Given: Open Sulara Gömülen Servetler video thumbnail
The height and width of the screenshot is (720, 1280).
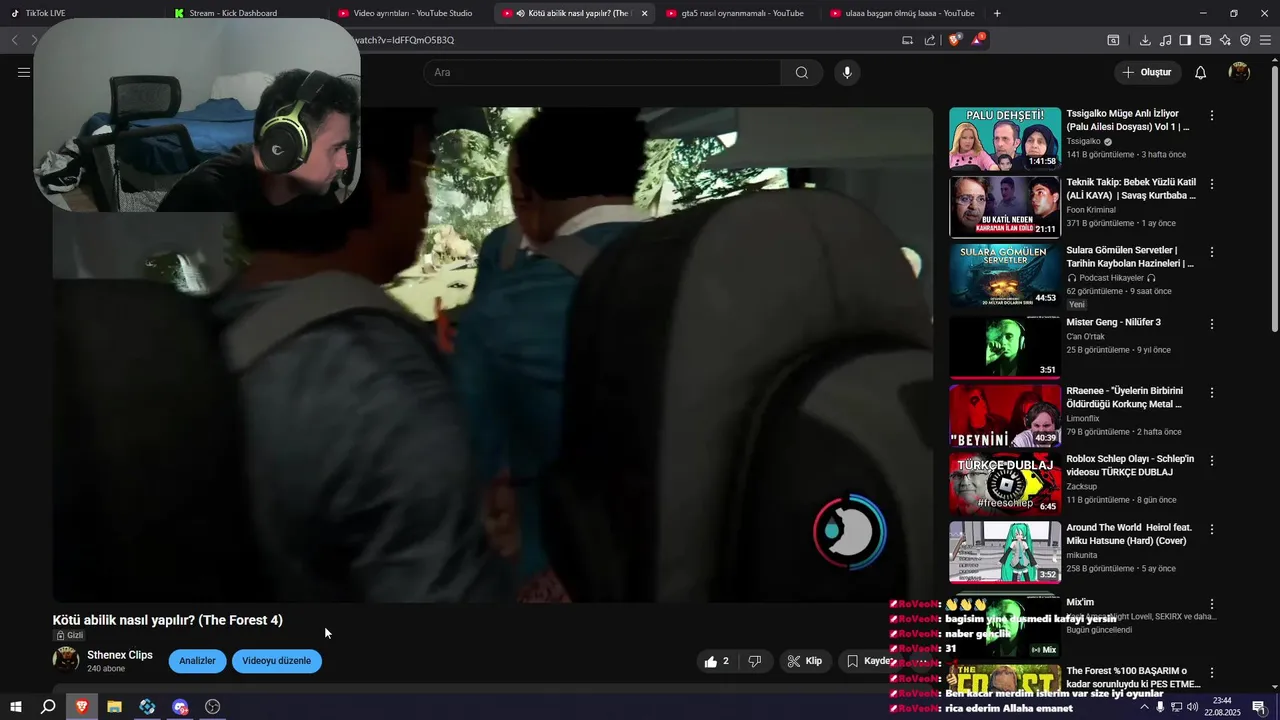Looking at the screenshot, I should [x=1005, y=275].
